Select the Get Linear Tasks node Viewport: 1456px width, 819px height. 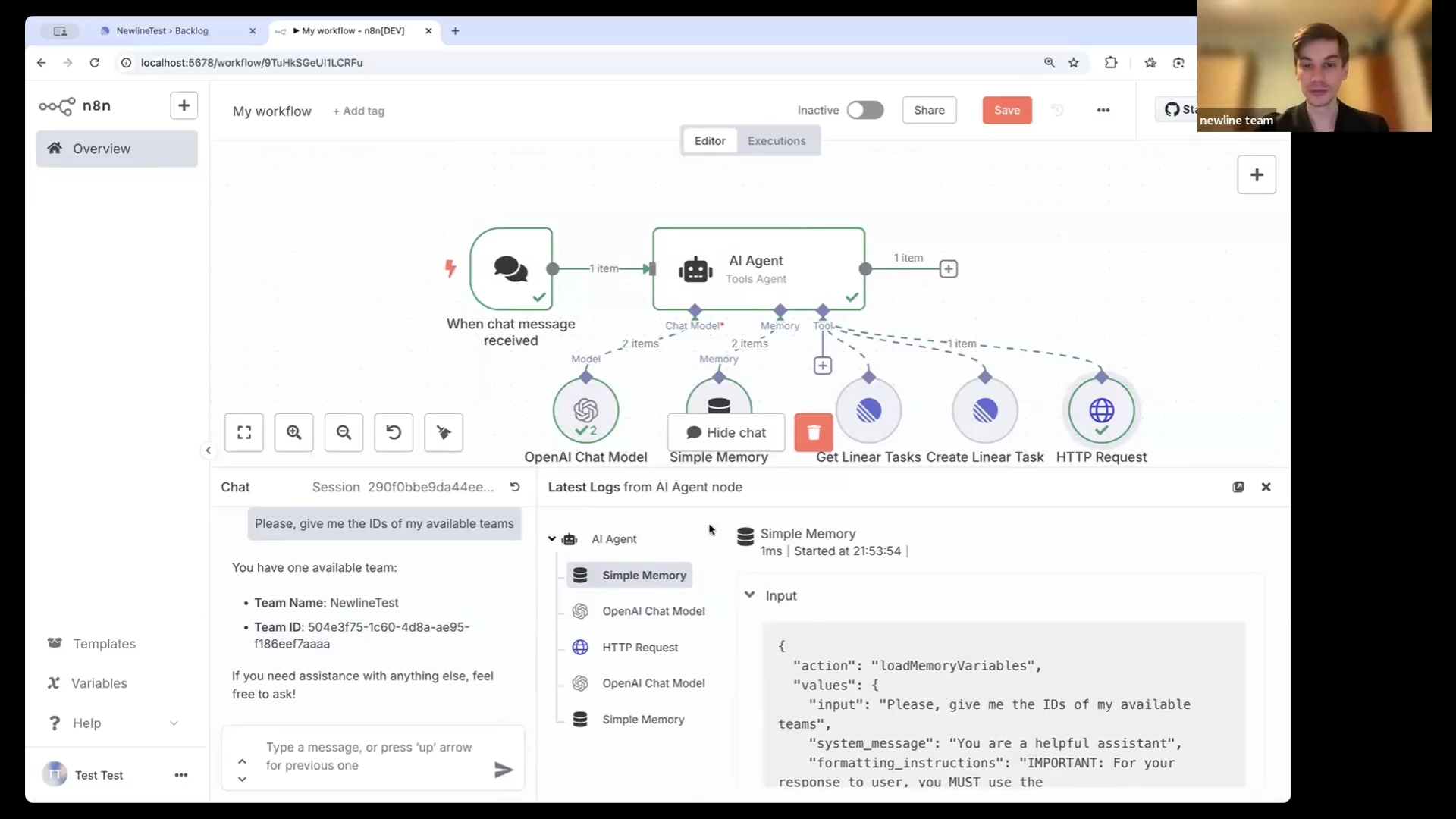[868, 410]
